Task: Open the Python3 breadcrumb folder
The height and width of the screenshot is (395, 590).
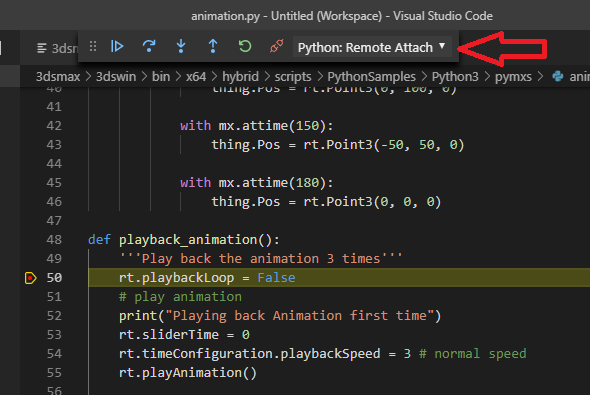Action: point(455,77)
